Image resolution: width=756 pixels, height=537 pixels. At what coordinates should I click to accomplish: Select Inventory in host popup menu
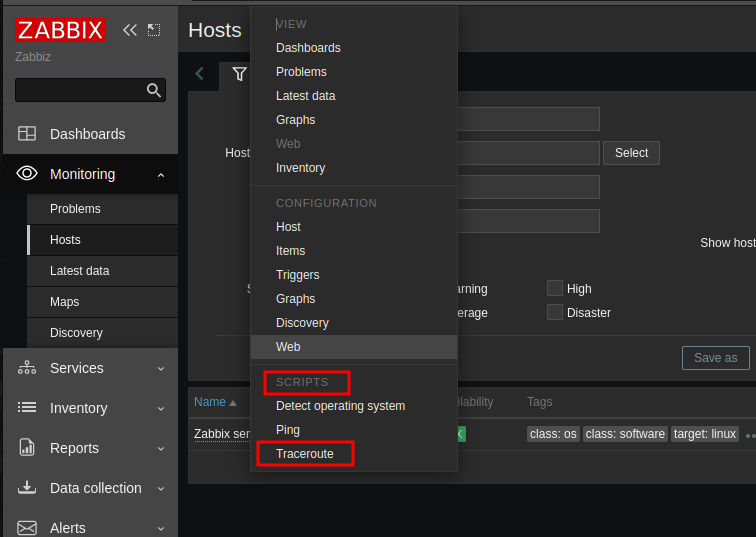click(354, 168)
